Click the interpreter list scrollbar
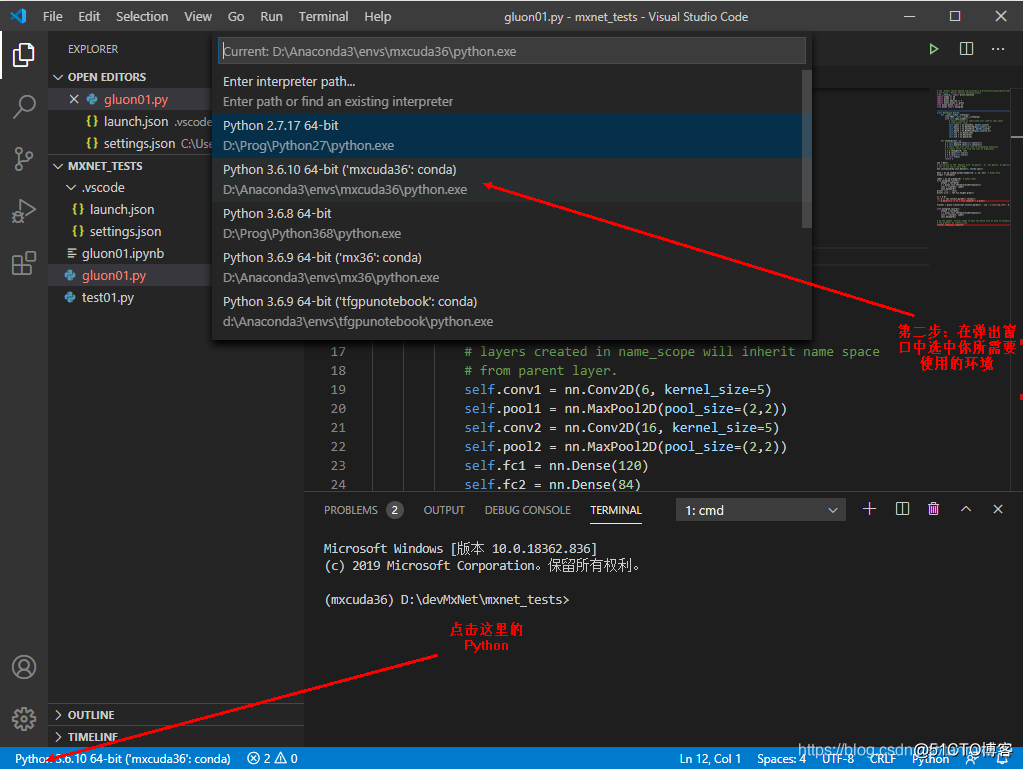Image resolution: width=1023 pixels, height=769 pixels. [x=806, y=149]
